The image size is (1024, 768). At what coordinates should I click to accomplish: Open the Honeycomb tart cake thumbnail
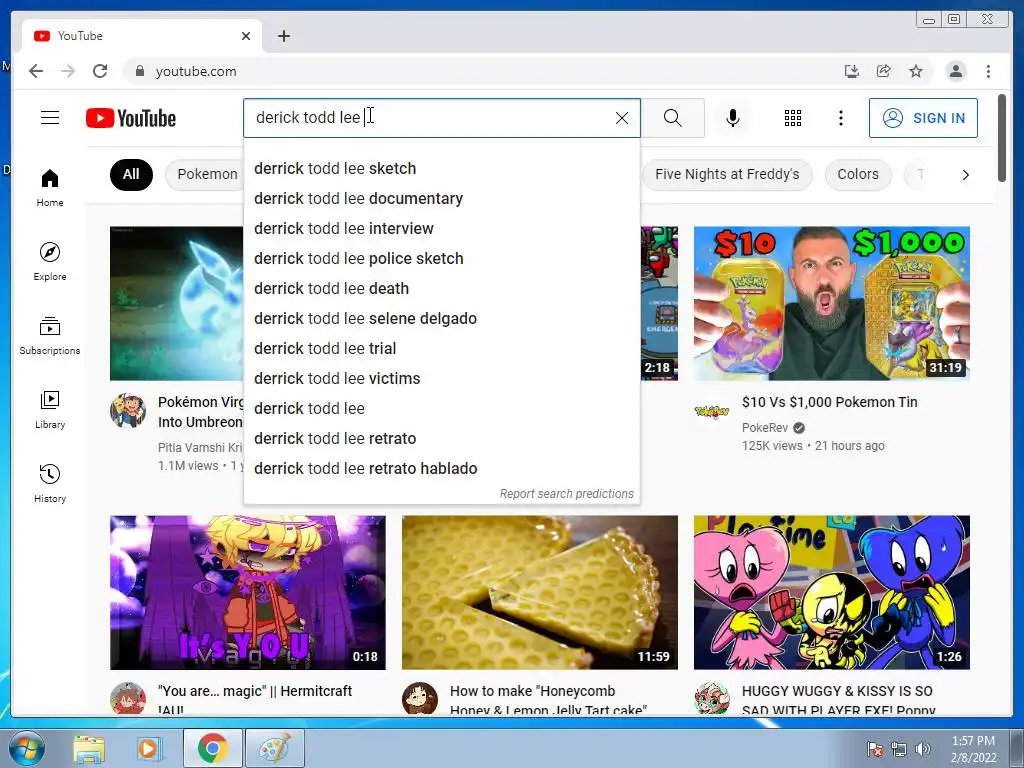[539, 592]
